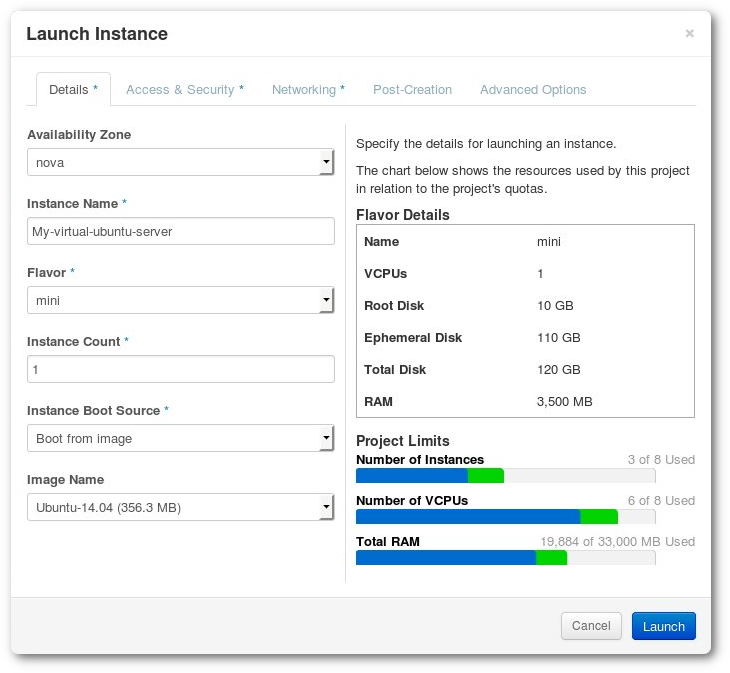Go to the Post-Creation tab
This screenshot has width=730, height=673.
pos(412,89)
